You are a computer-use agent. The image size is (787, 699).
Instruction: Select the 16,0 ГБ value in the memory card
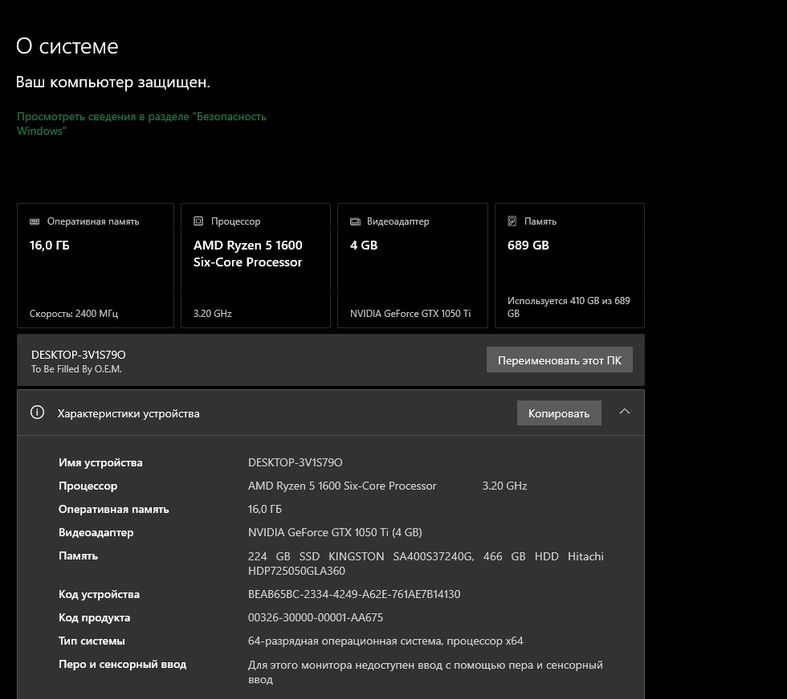[50, 245]
